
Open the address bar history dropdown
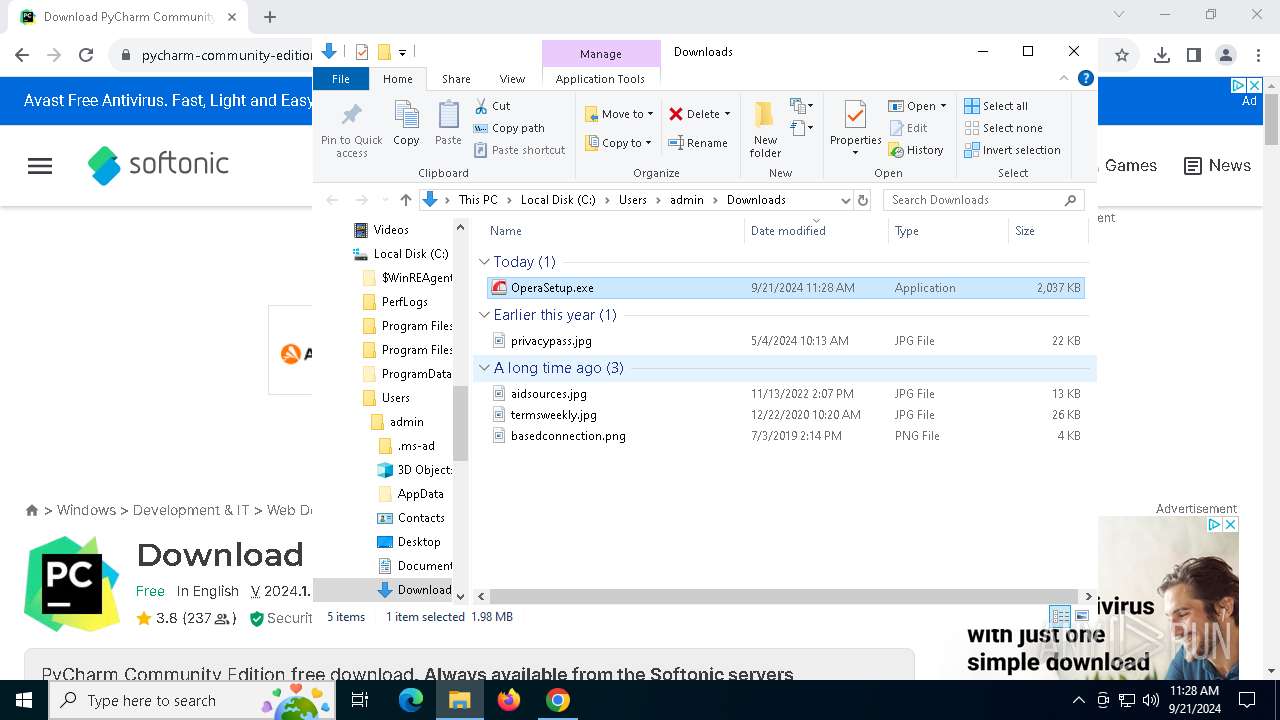click(x=845, y=200)
